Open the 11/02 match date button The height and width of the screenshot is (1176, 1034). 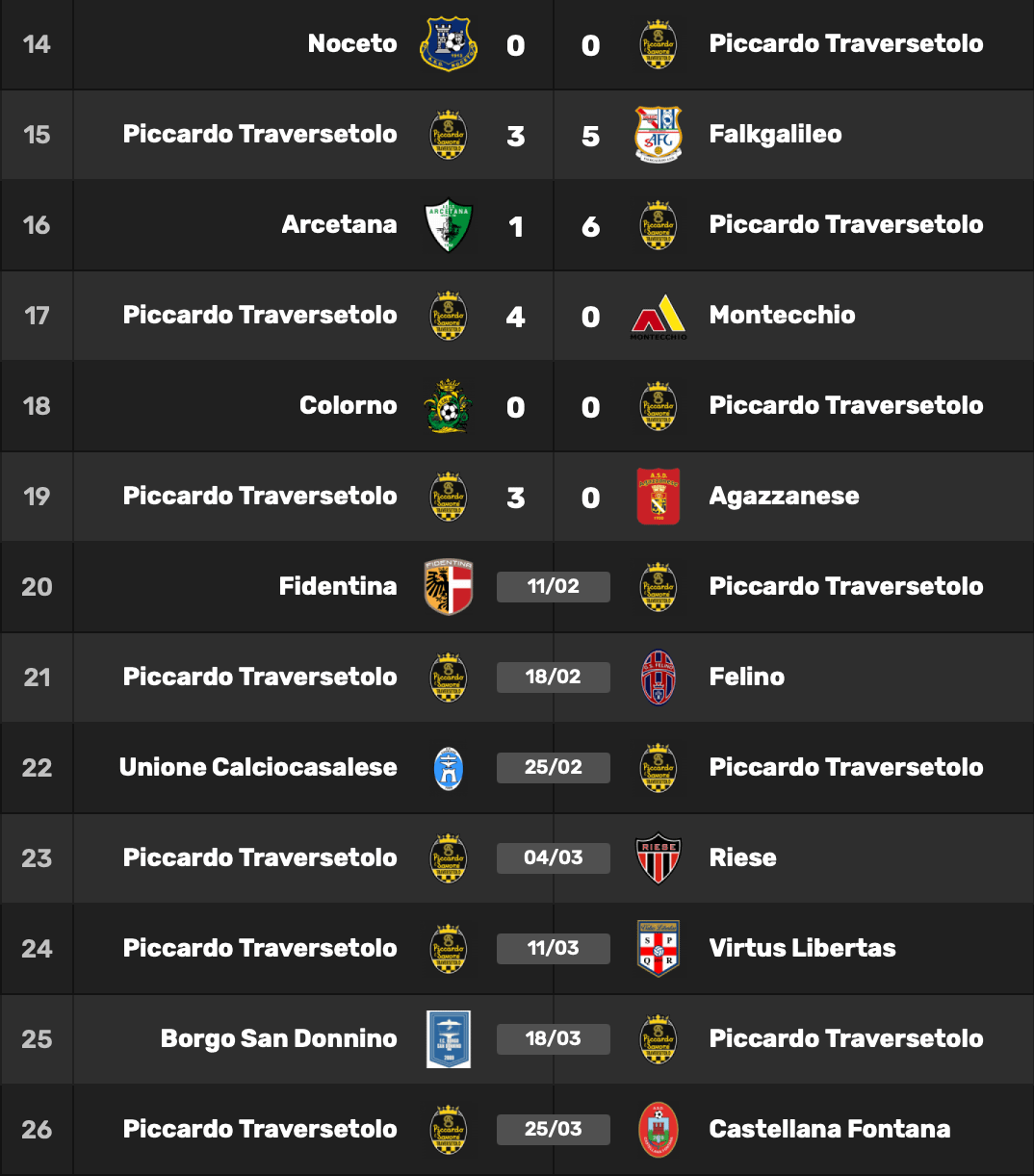pyautogui.click(x=554, y=586)
